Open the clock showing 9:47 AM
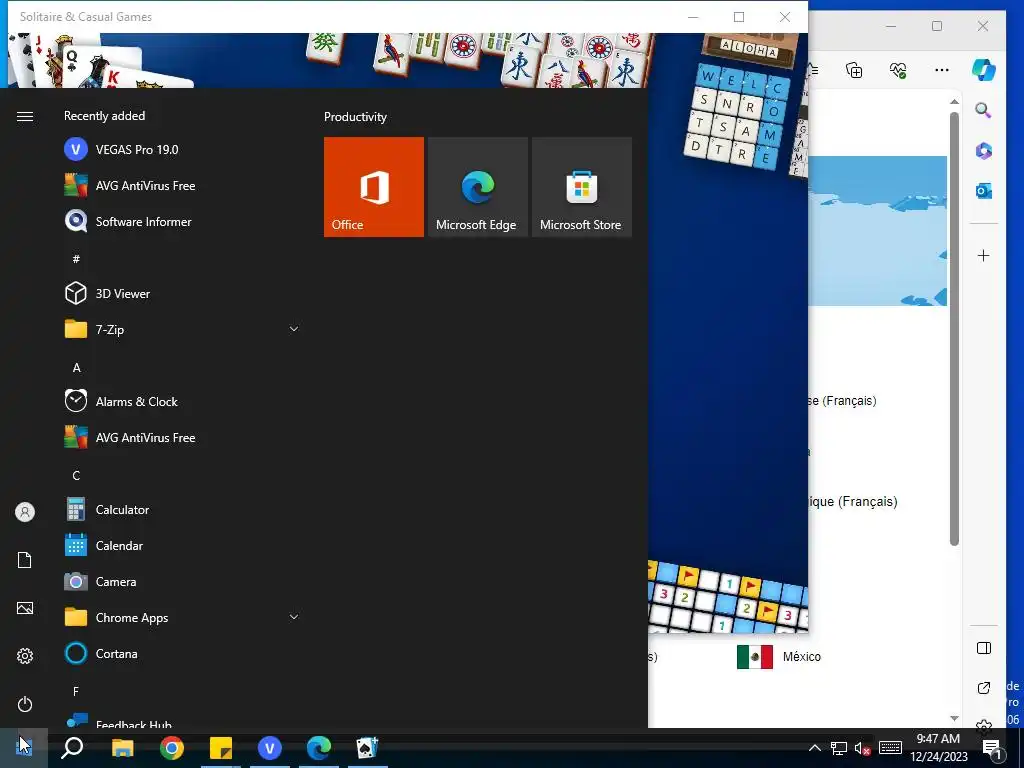The height and width of the screenshot is (768, 1024). [x=938, y=748]
